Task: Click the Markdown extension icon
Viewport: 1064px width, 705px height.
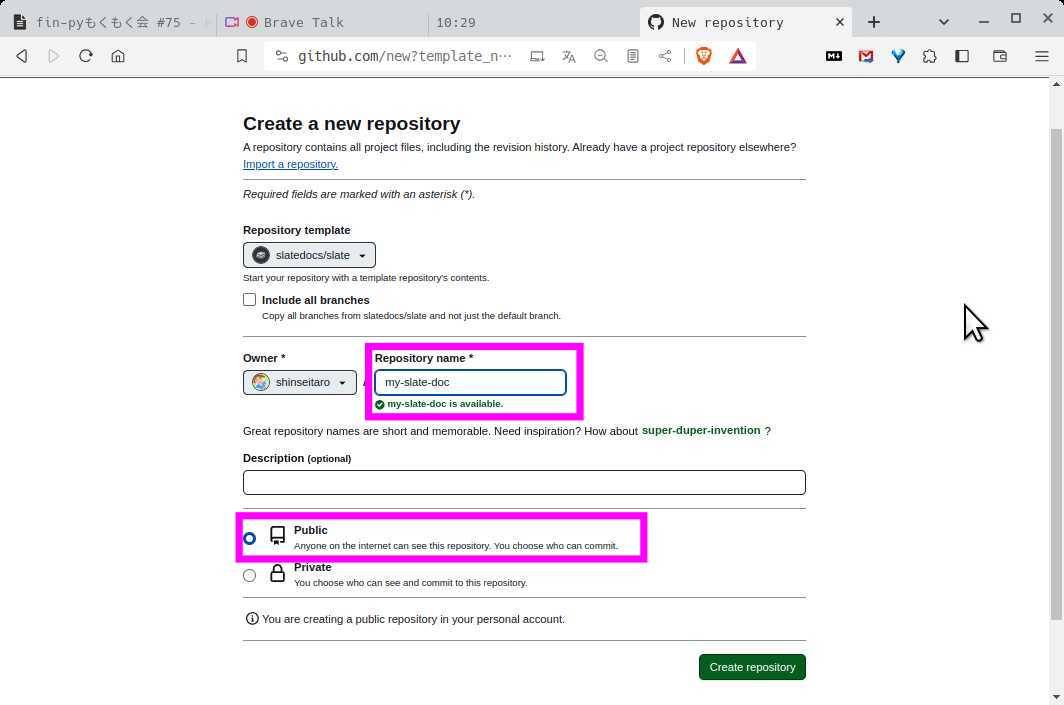Action: tap(834, 56)
